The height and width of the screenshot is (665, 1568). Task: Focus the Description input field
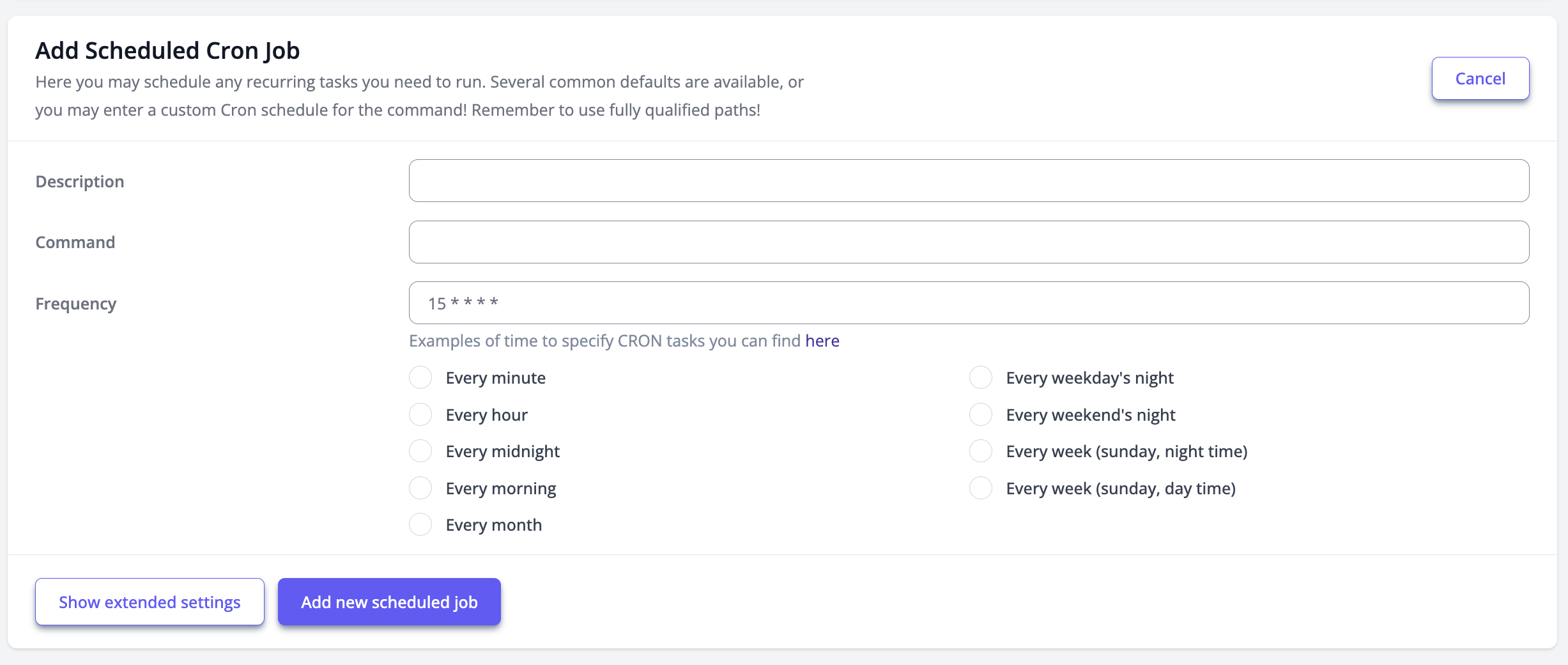click(969, 181)
